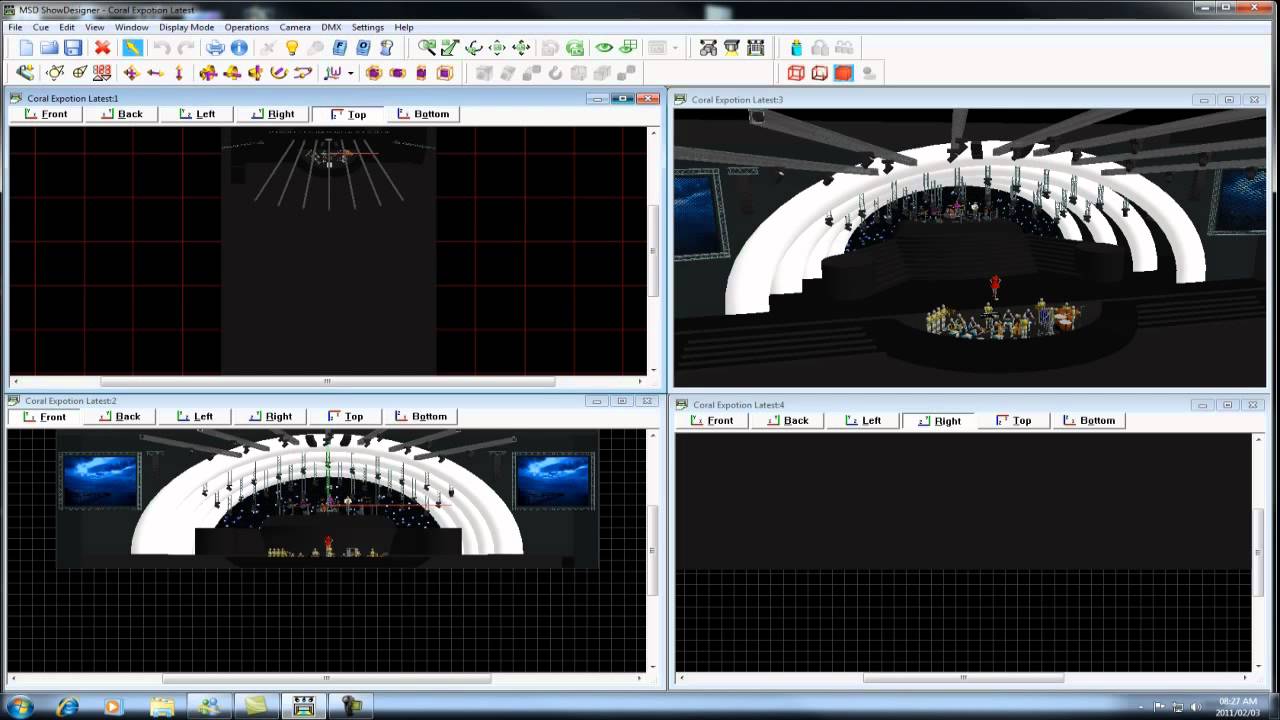Viewport: 1280px width, 720px height.
Task: Enable hidden-line cube display mode
Action: (x=820, y=73)
